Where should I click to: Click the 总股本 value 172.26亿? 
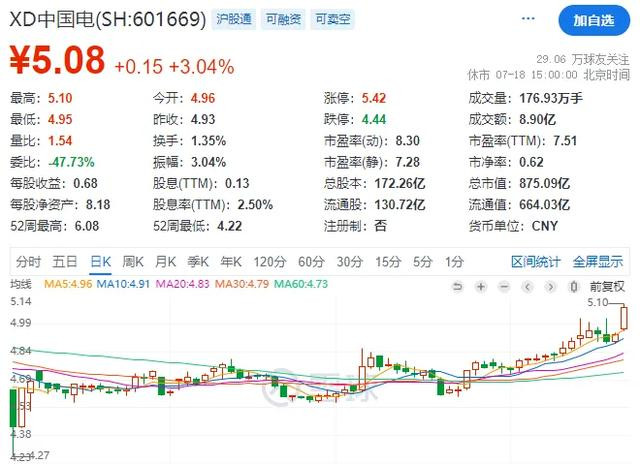tap(400, 183)
